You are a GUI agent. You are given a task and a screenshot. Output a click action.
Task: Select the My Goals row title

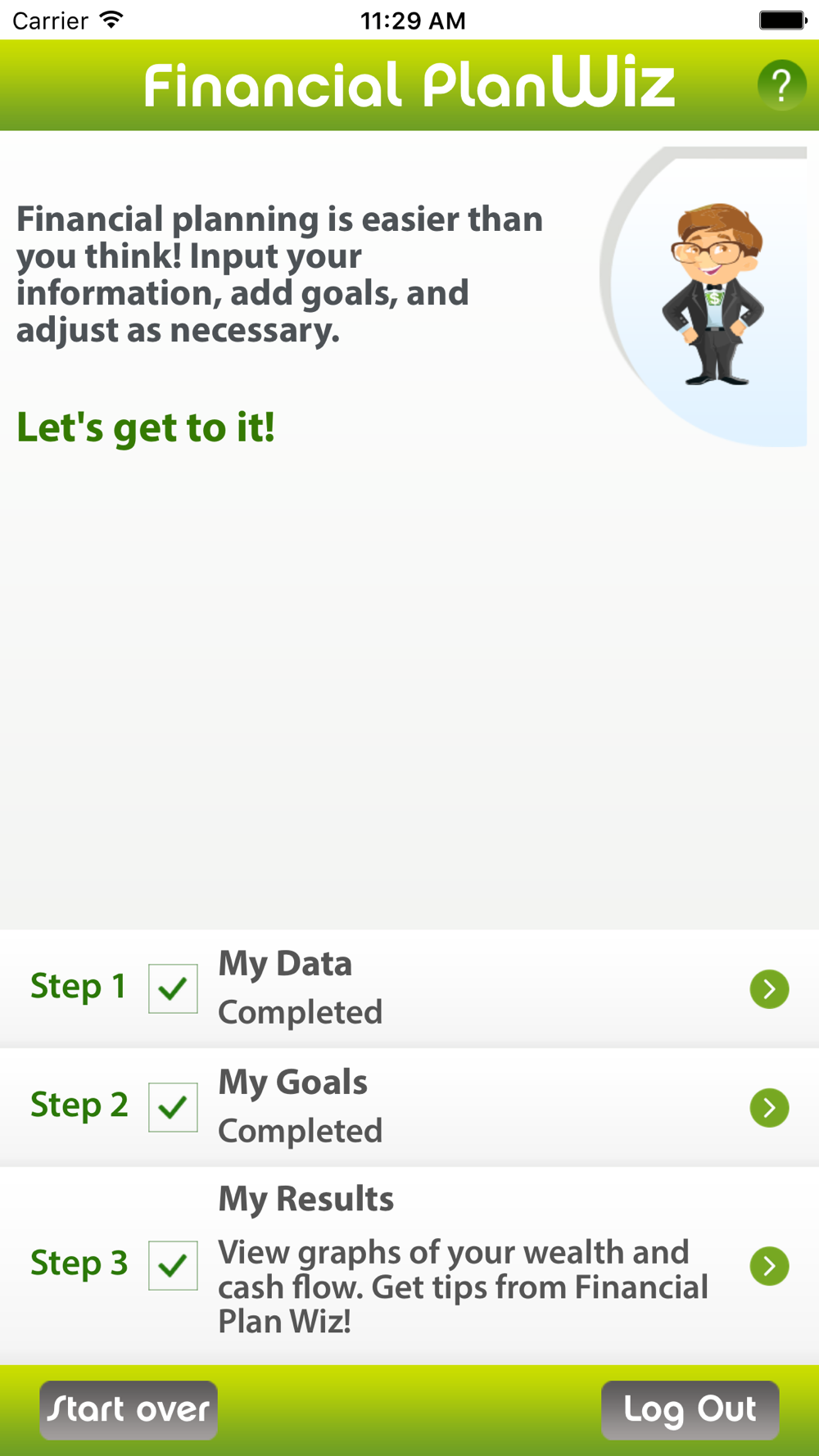[x=292, y=1083]
